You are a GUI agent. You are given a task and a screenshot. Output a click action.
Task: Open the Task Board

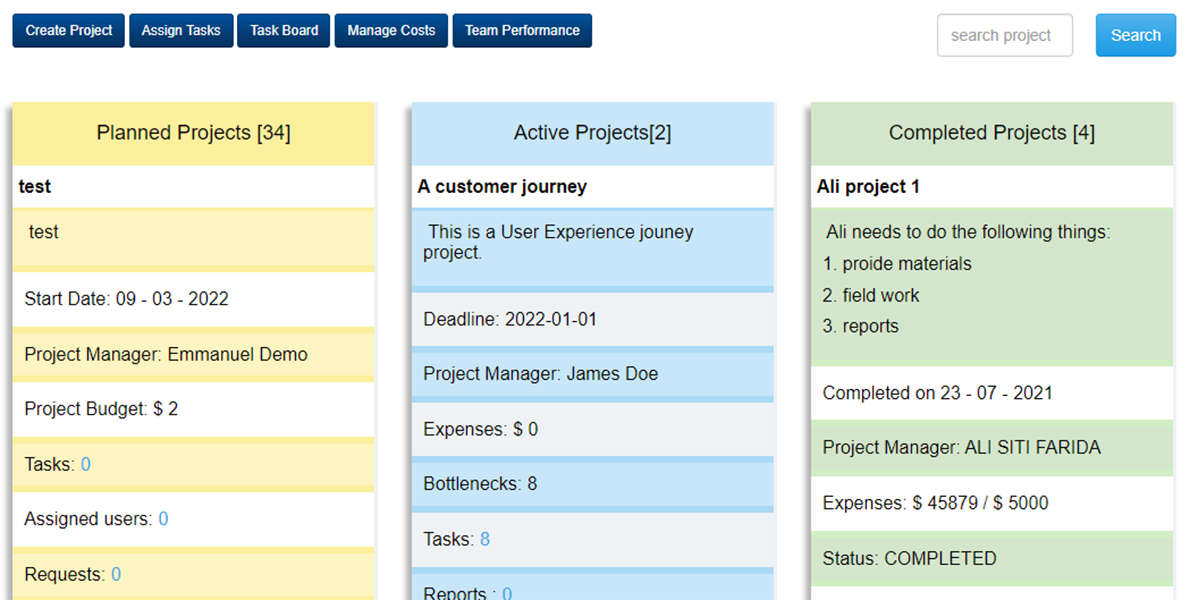point(283,30)
